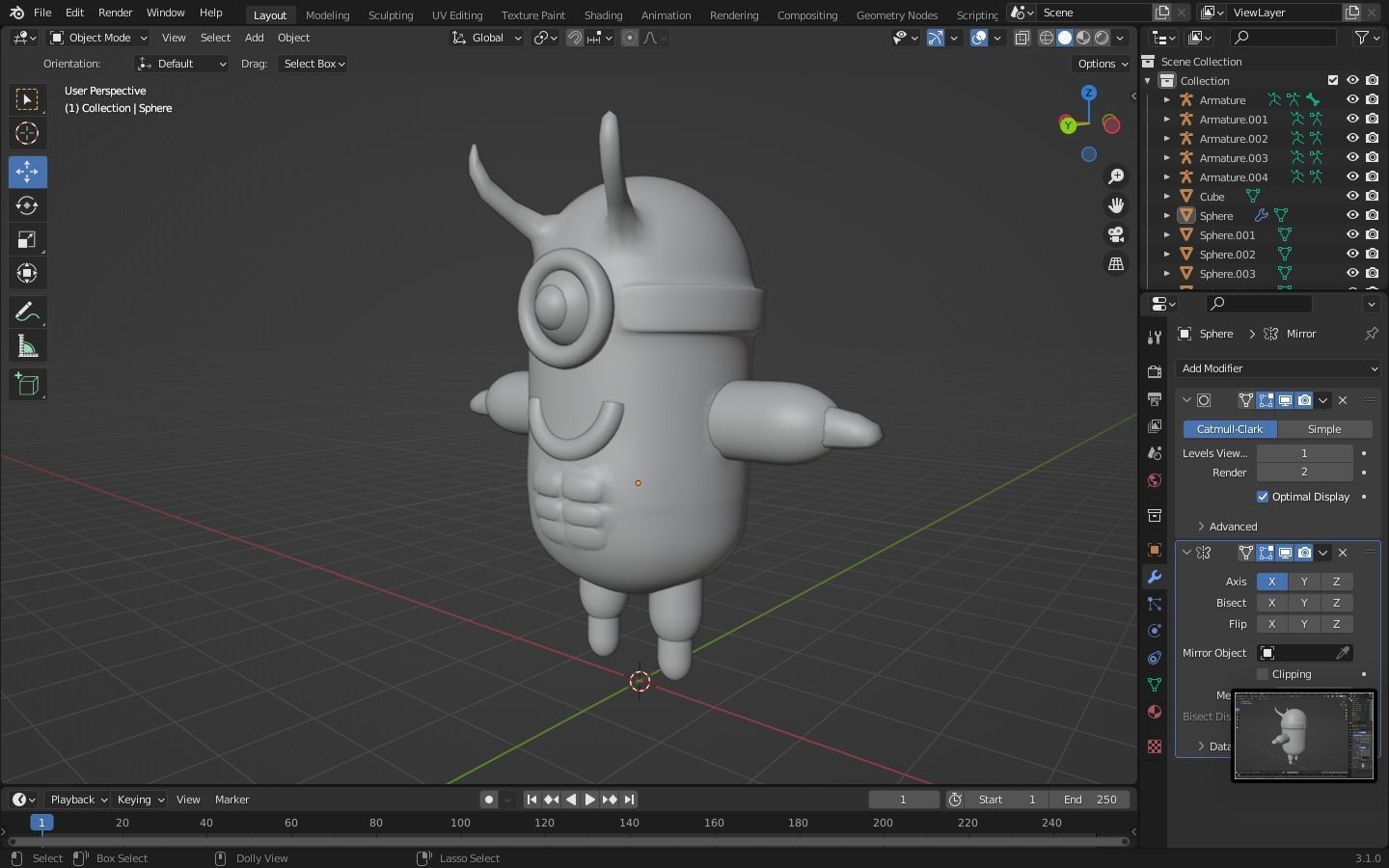1389x868 pixels.
Task: Enable Bisect Y axis
Action: (x=1304, y=603)
